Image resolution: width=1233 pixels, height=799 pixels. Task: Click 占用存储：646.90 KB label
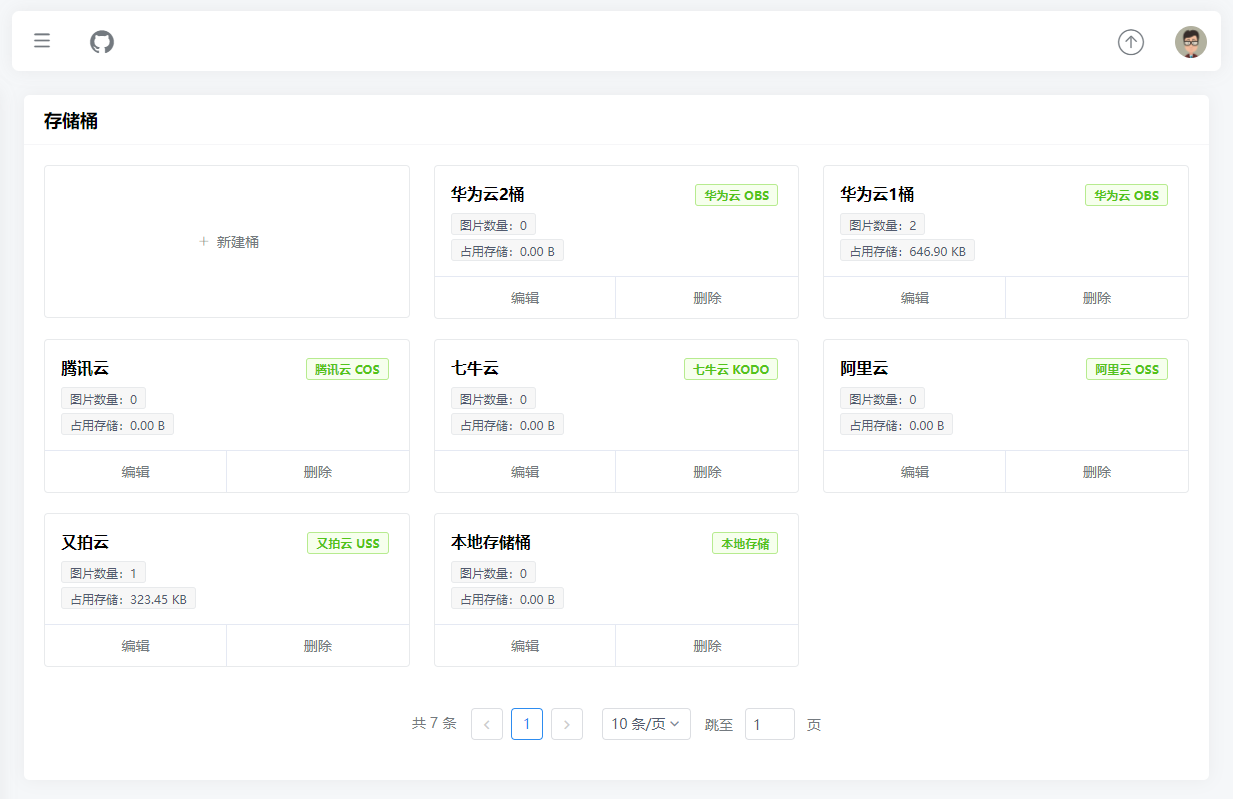tap(908, 251)
